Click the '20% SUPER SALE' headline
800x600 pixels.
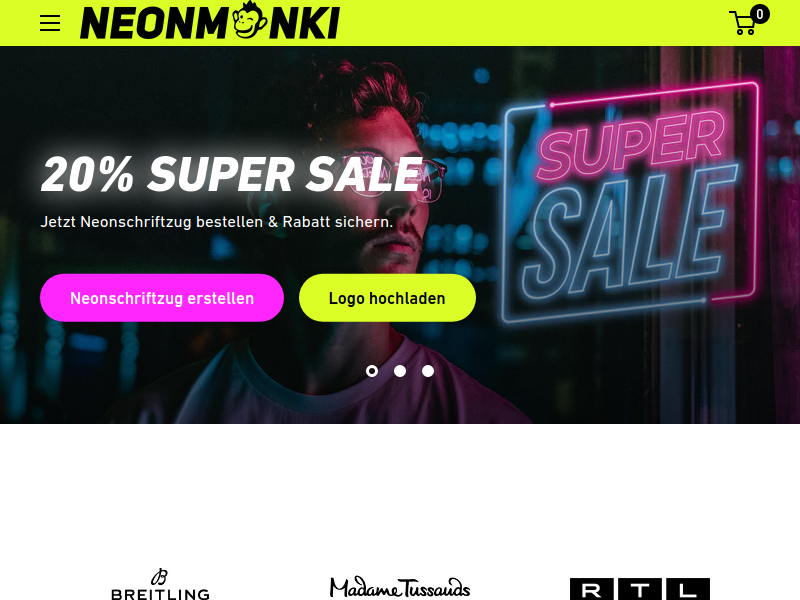coord(232,174)
